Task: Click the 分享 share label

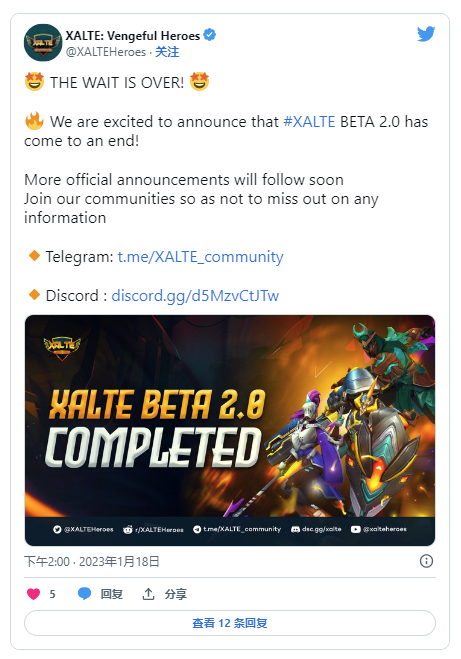Action: coord(176,594)
